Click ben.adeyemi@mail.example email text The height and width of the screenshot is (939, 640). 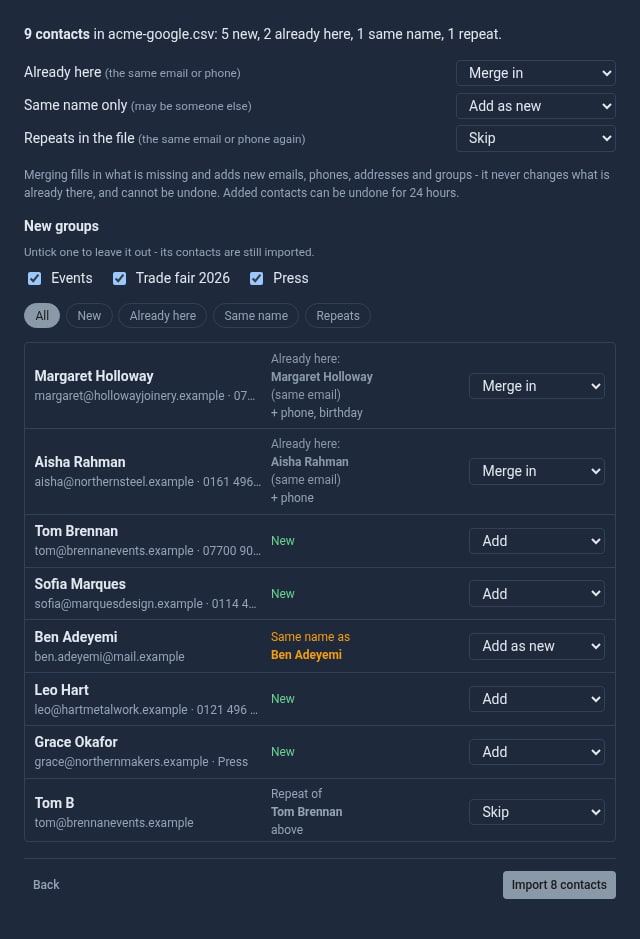pos(110,657)
